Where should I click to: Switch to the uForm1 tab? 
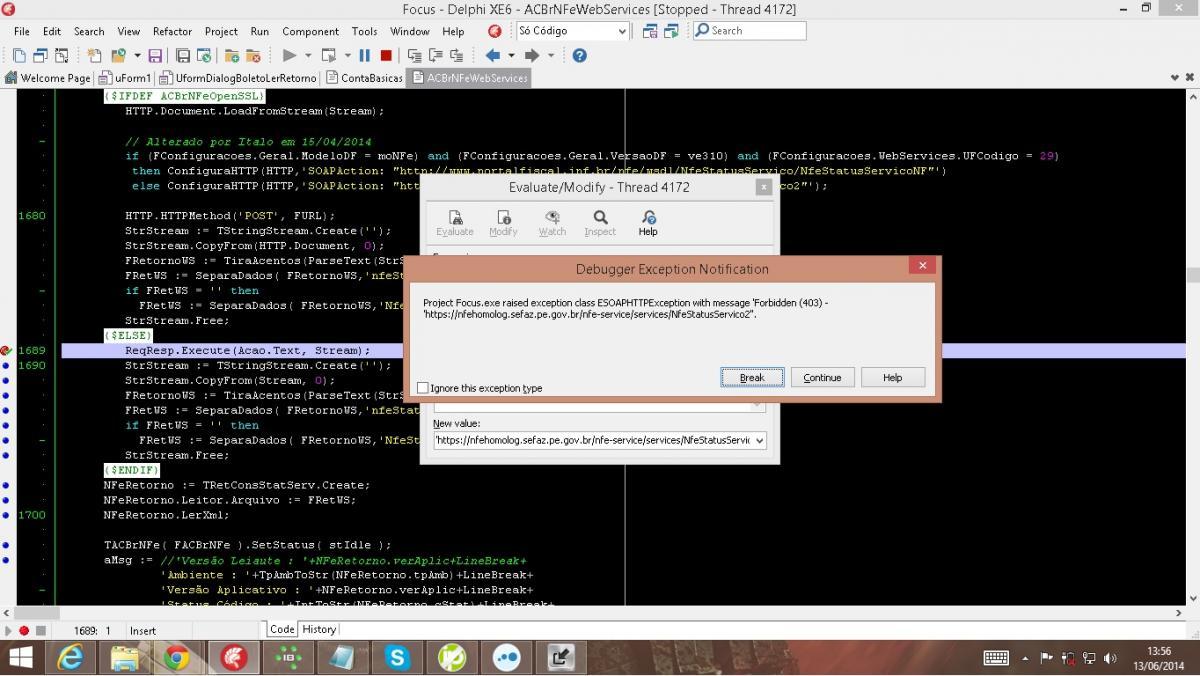point(124,78)
